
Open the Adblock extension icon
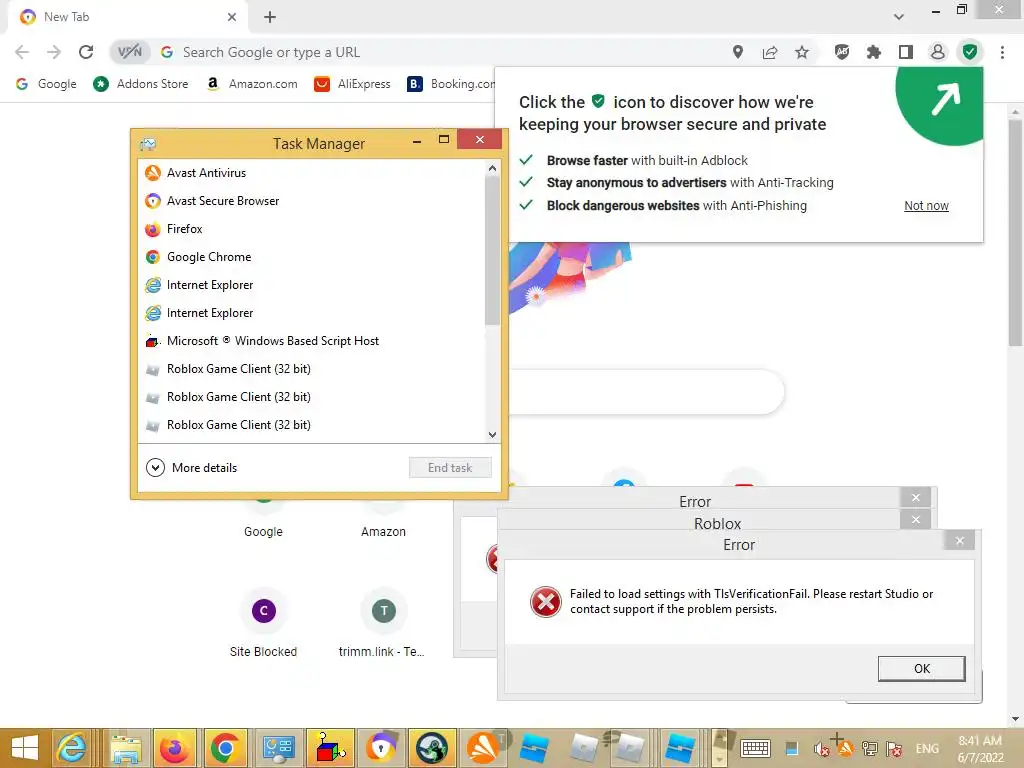click(842, 52)
